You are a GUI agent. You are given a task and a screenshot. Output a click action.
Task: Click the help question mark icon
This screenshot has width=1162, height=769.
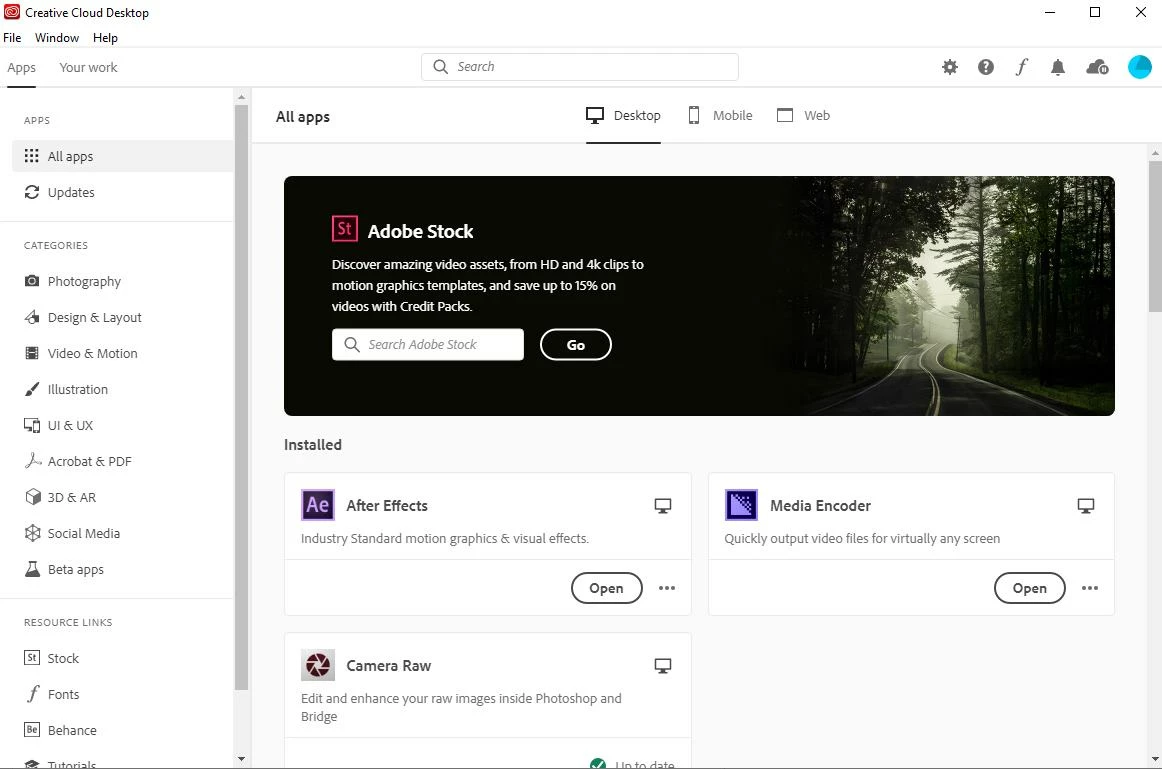(986, 67)
